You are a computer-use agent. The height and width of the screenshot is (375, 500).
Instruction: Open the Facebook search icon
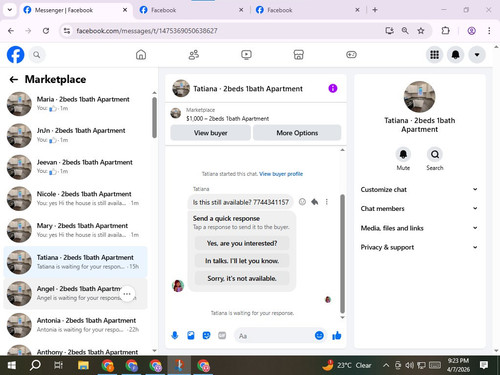point(37,55)
